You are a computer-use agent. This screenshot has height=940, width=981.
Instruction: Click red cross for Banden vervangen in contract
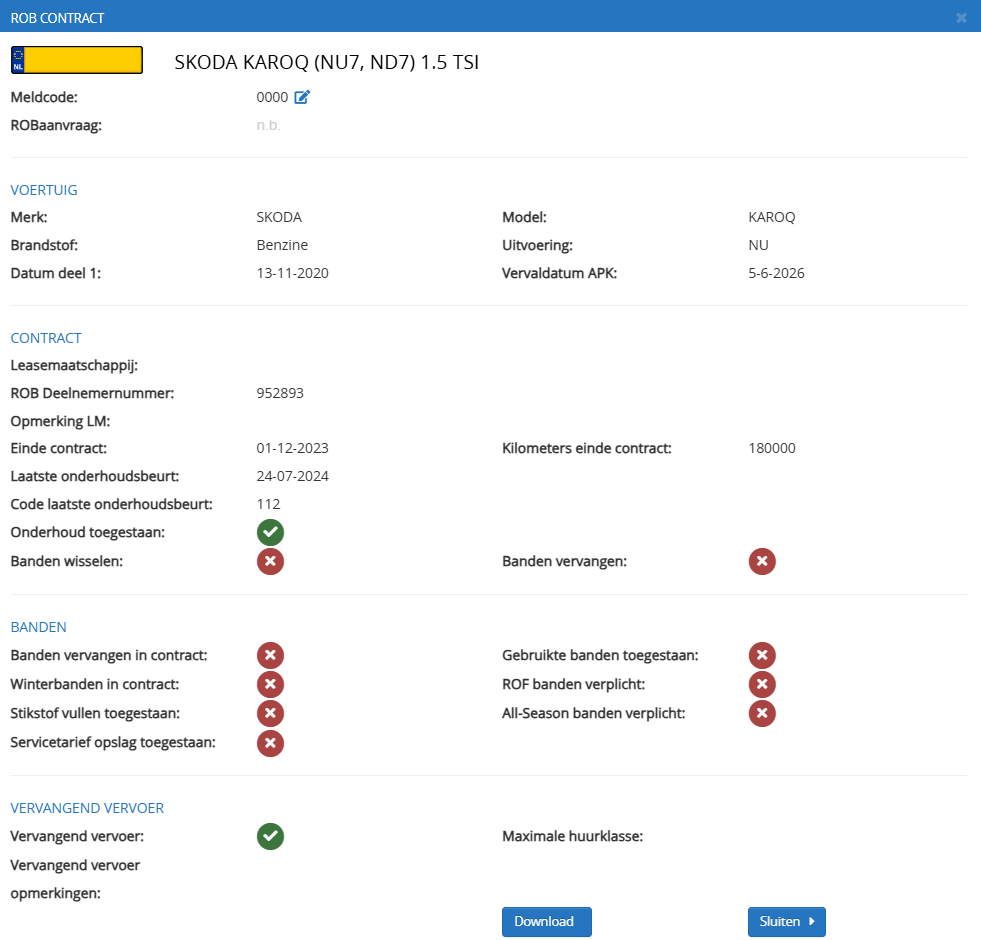click(270, 655)
